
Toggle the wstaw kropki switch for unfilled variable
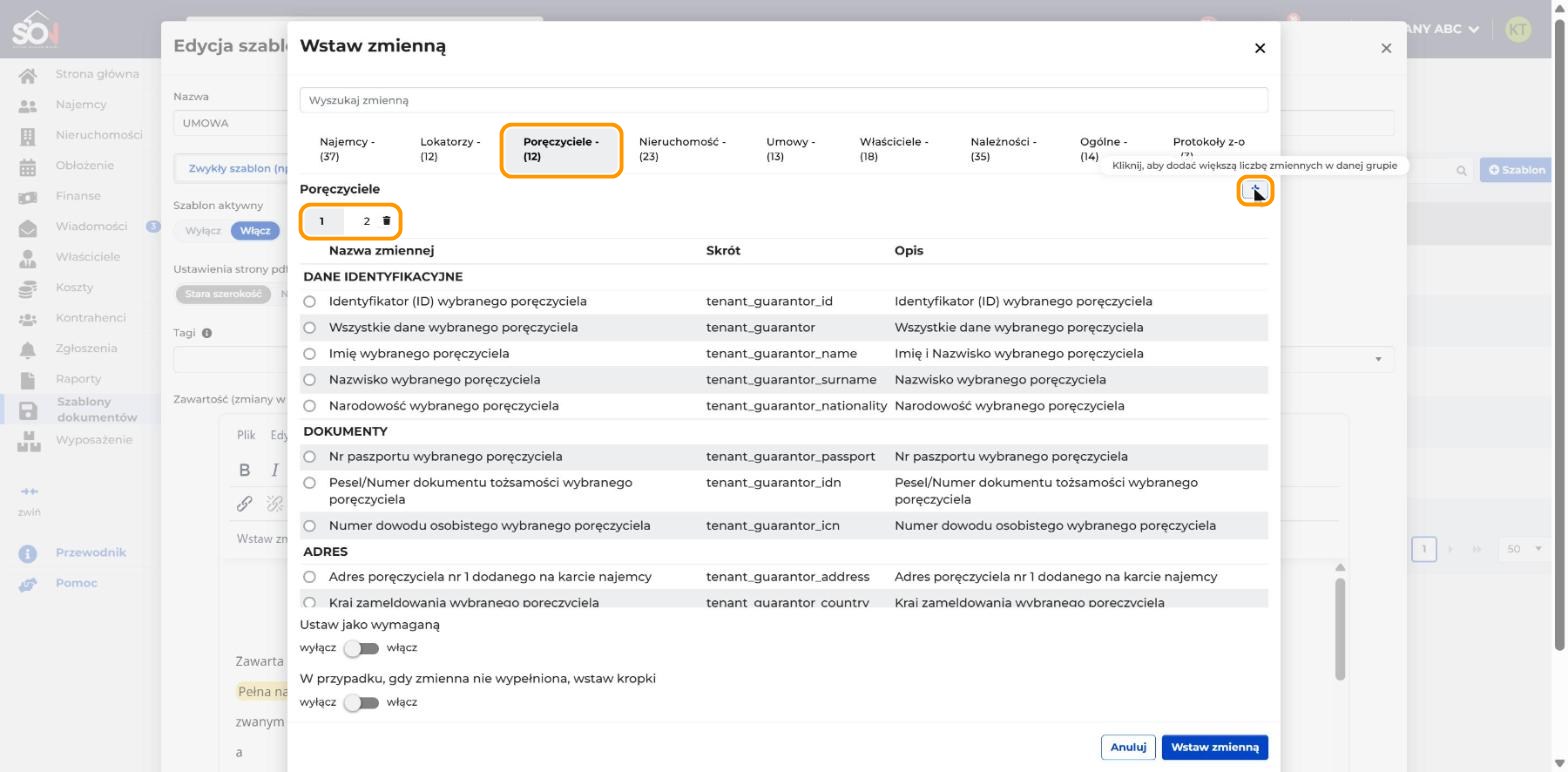[x=361, y=702]
